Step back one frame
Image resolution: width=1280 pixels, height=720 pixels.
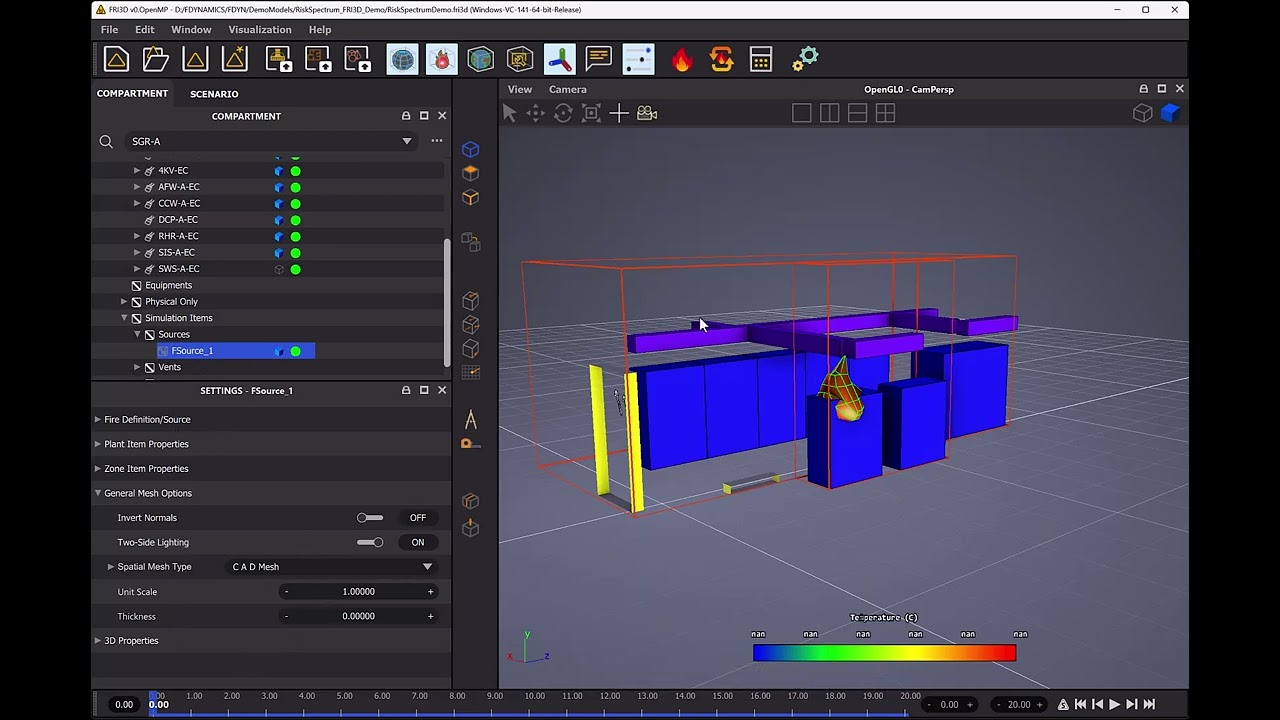(x=1098, y=705)
